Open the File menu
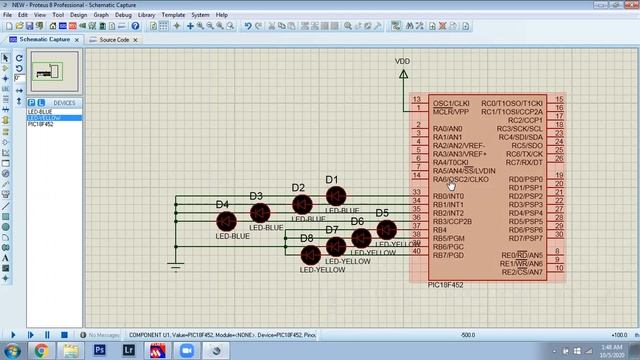Viewport: 640px width, 360px height. 7,15
